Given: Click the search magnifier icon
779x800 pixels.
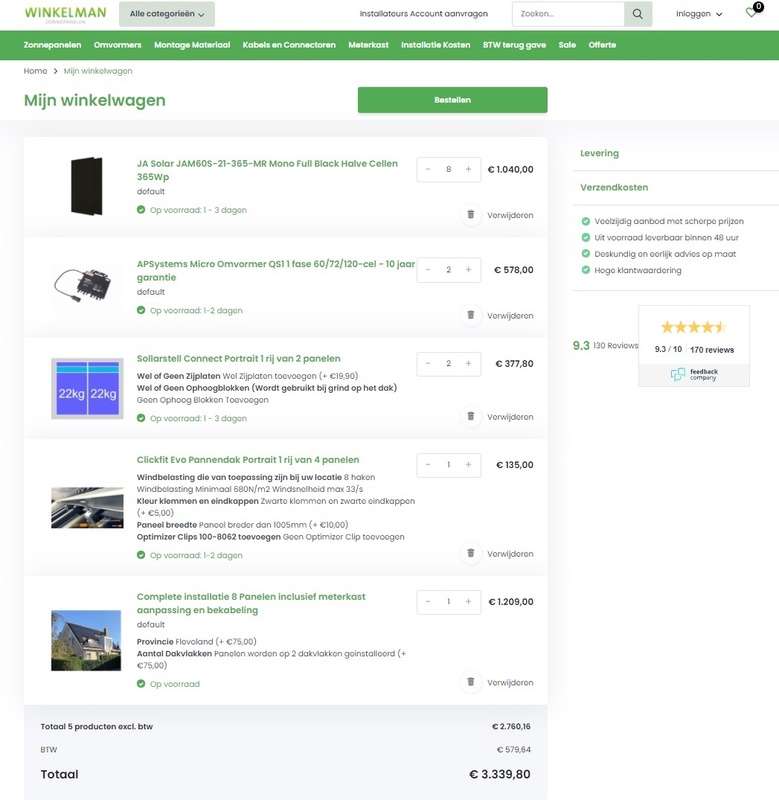Looking at the screenshot, I should point(638,14).
